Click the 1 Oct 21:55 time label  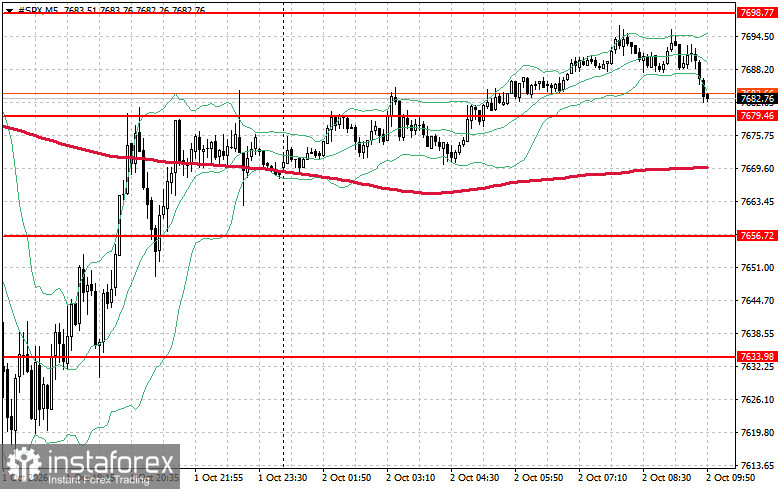pyautogui.click(x=218, y=478)
